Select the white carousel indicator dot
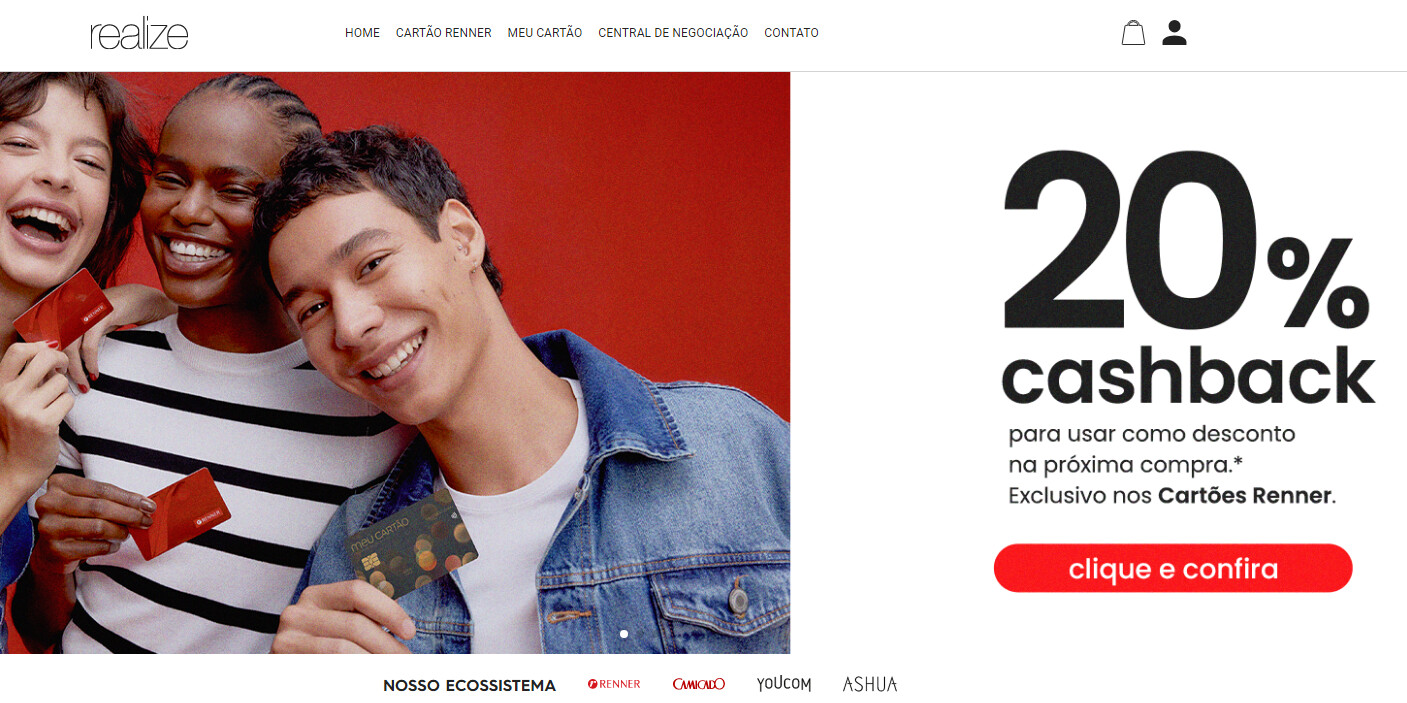Viewport: 1407px width, 703px height. coord(624,634)
